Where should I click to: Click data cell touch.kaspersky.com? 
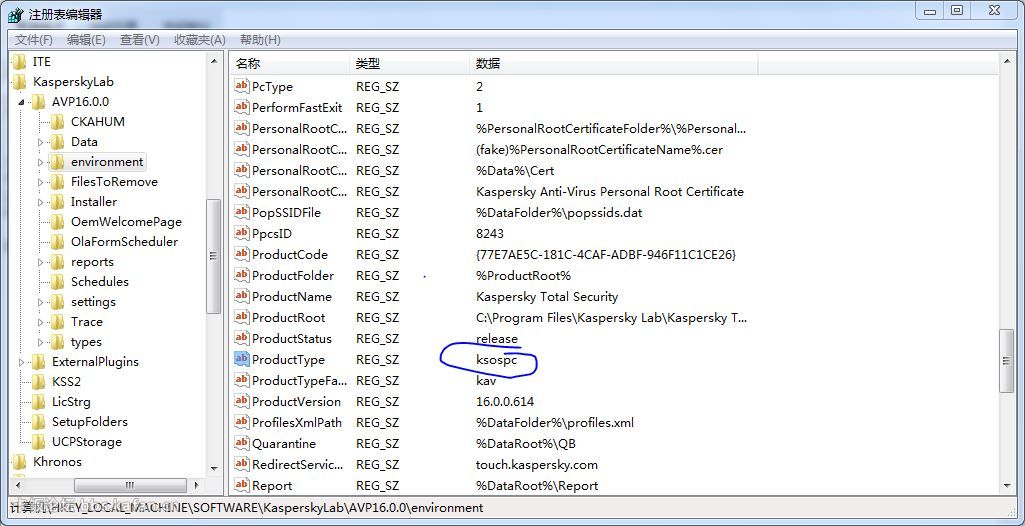click(537, 465)
